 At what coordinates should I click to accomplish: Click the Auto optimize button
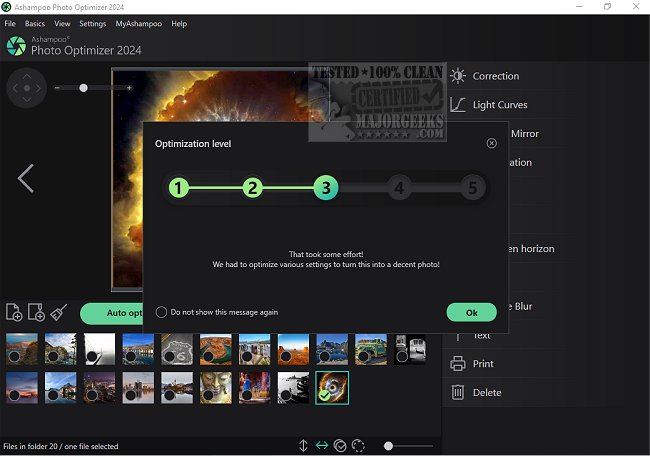point(112,313)
